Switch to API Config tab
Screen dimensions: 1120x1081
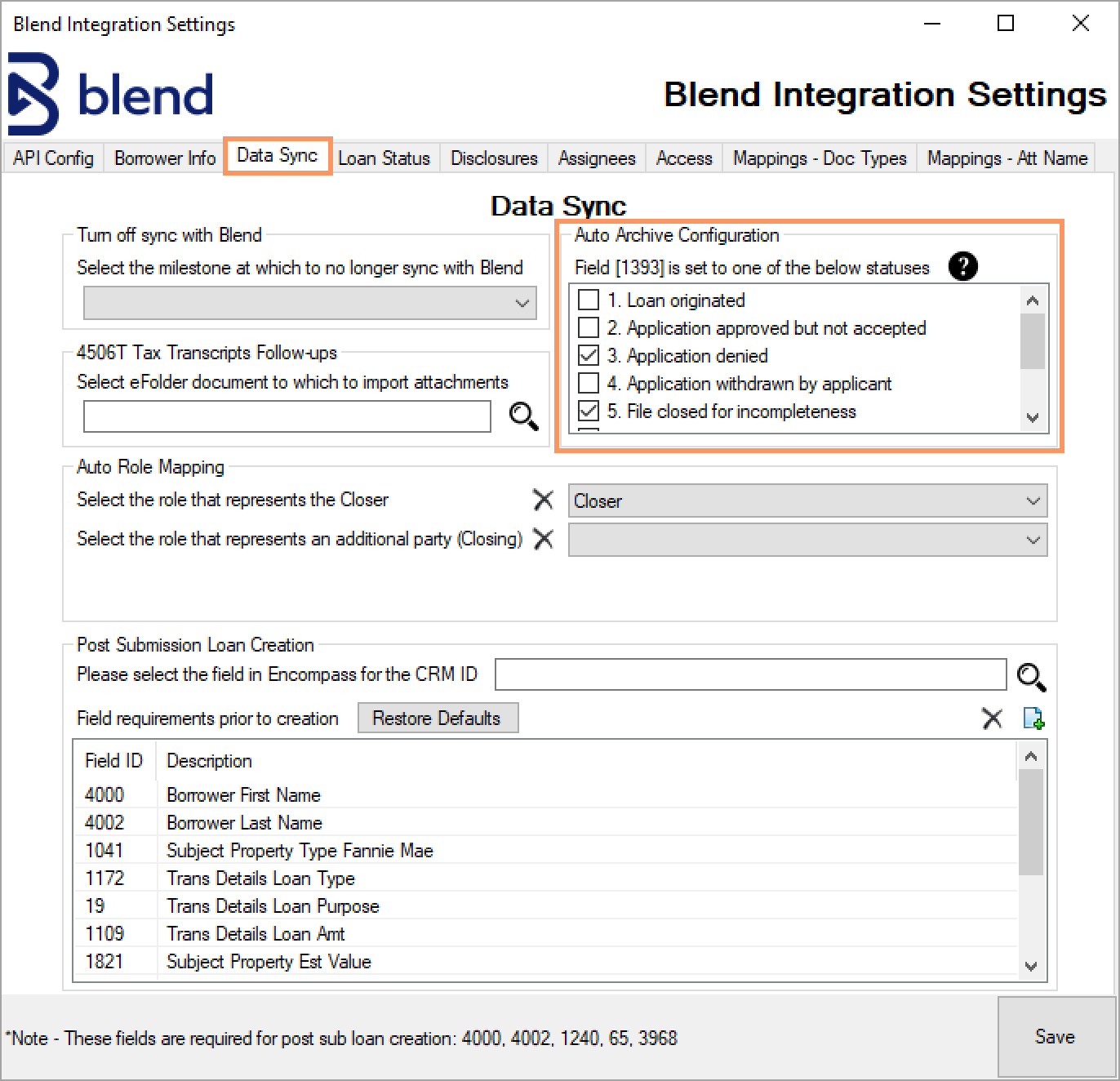(53, 158)
